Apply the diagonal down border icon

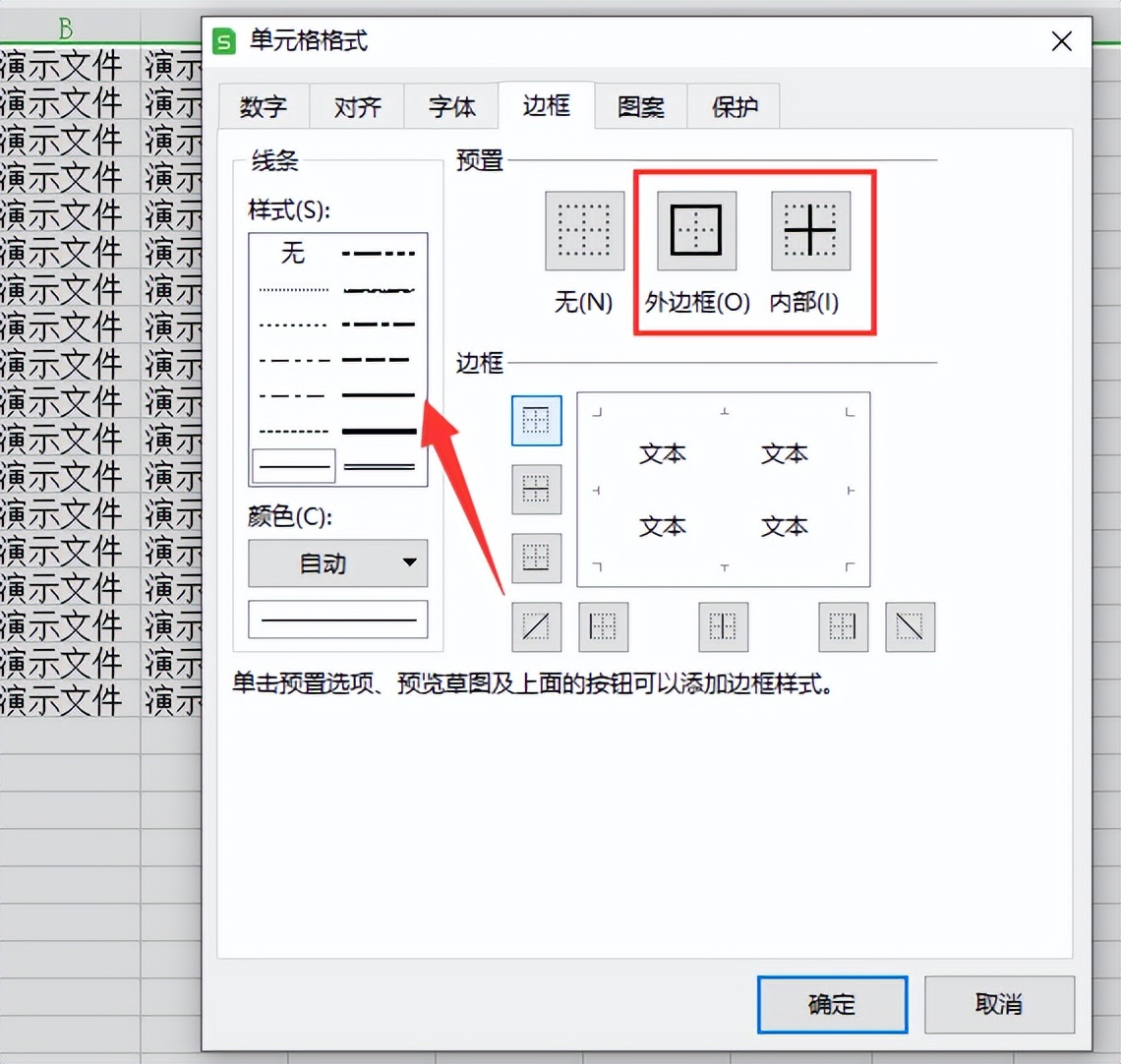coord(910,626)
